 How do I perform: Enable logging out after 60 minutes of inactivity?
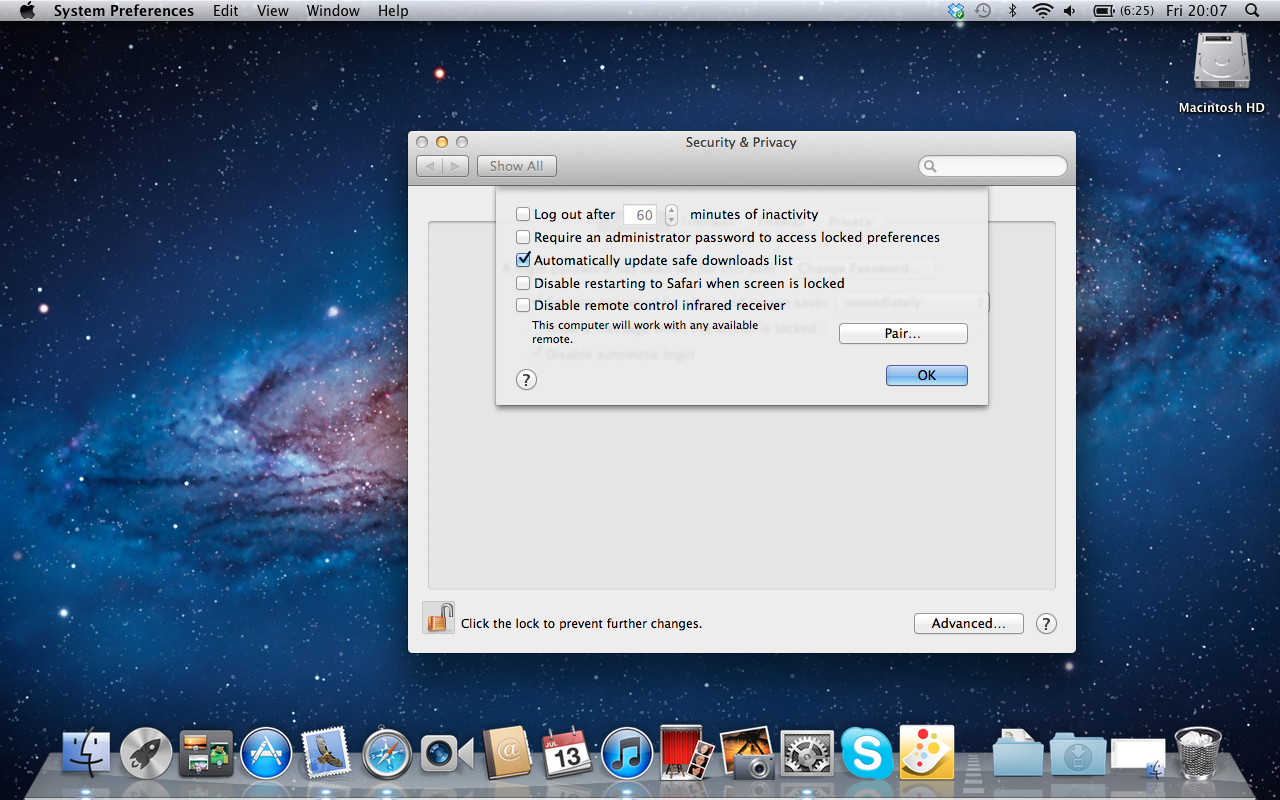coord(522,213)
